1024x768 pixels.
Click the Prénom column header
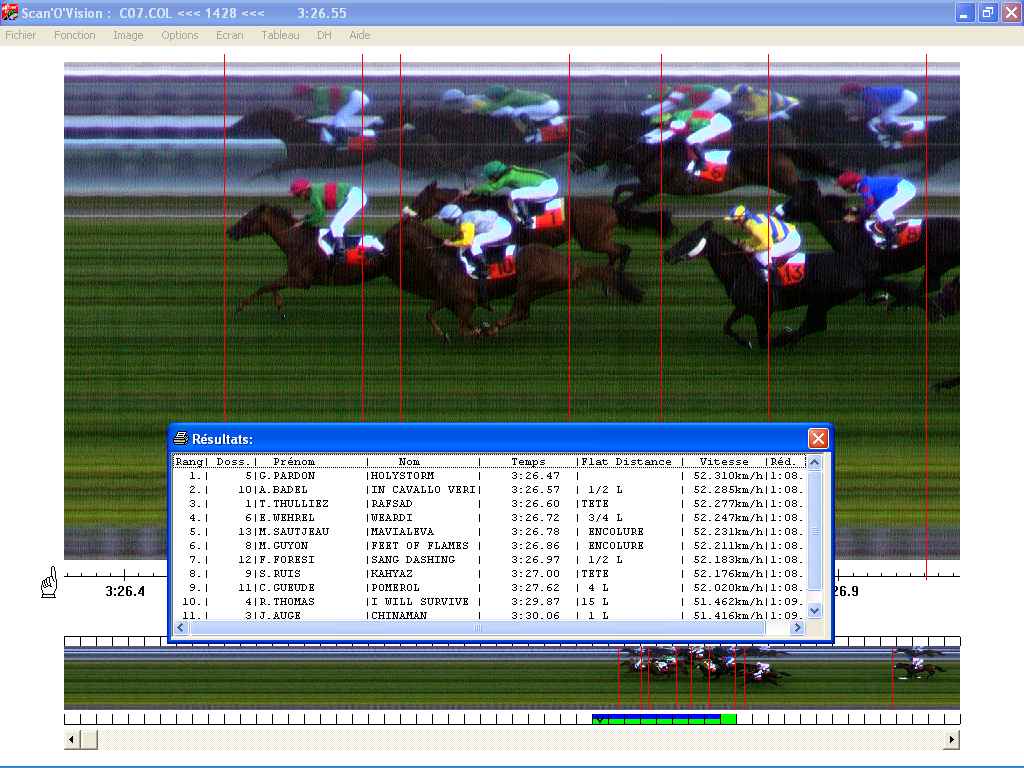point(294,462)
